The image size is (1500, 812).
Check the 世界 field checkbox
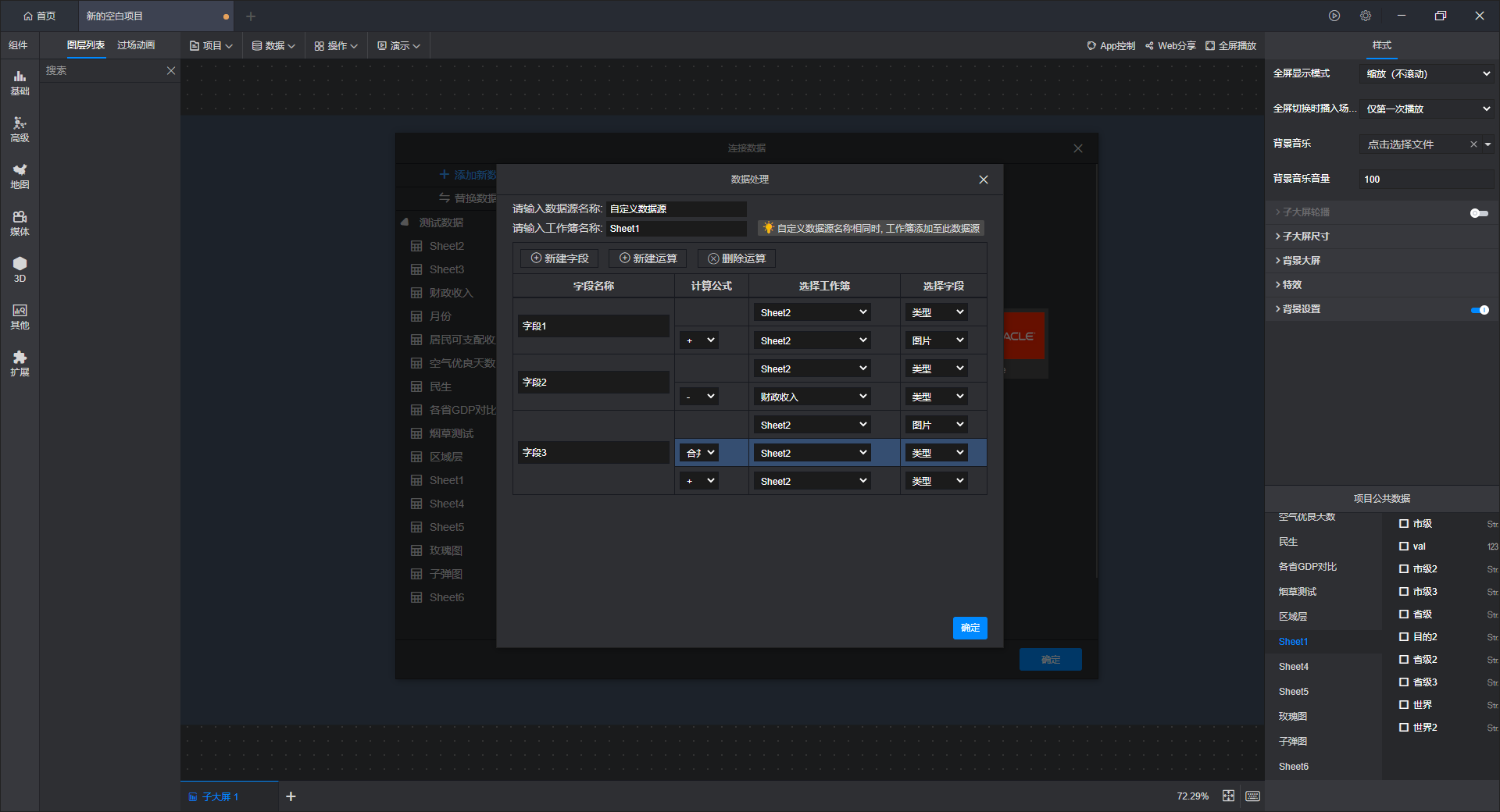[1404, 705]
